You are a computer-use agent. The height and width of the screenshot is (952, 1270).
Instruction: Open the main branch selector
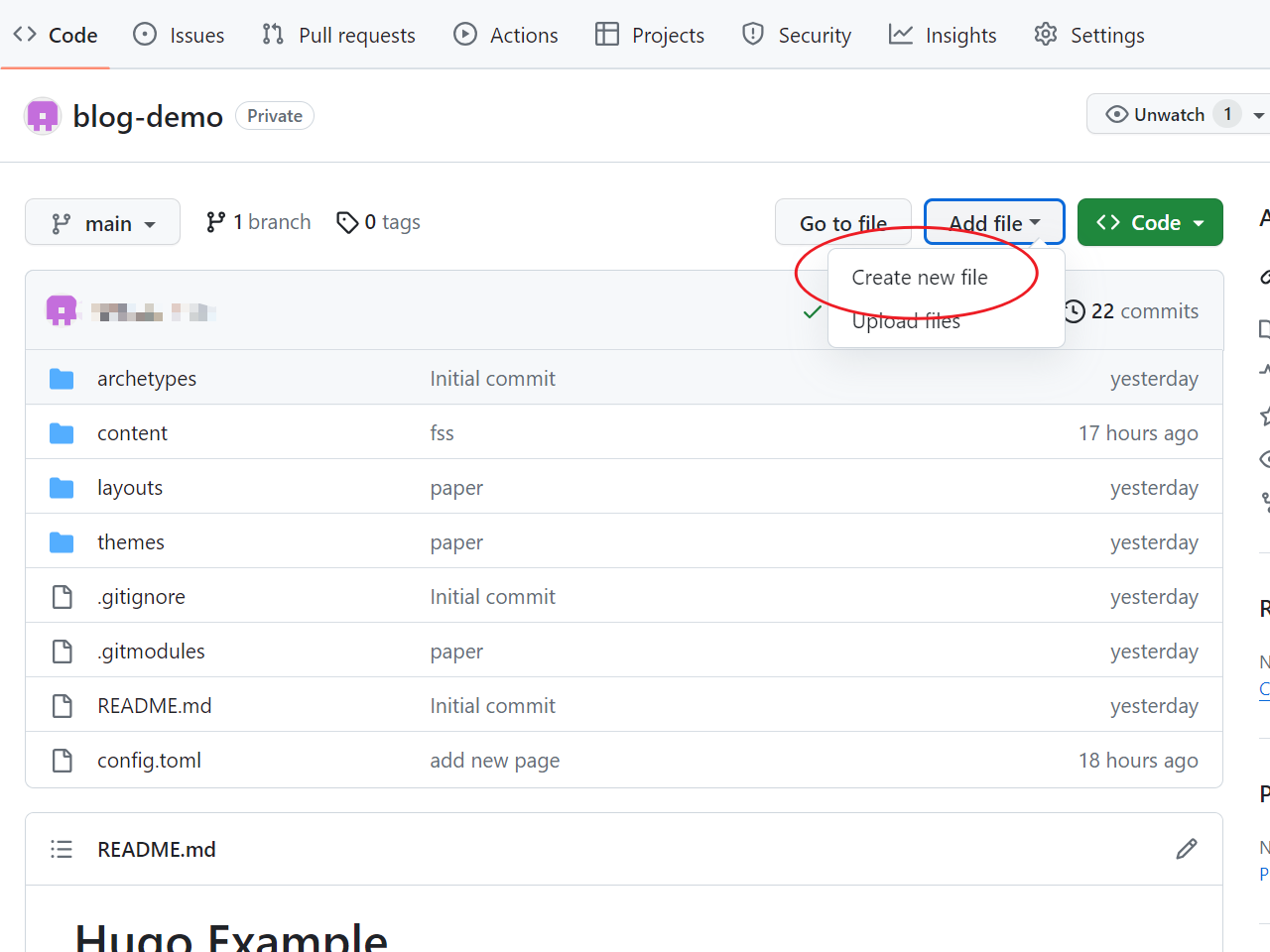(x=102, y=222)
